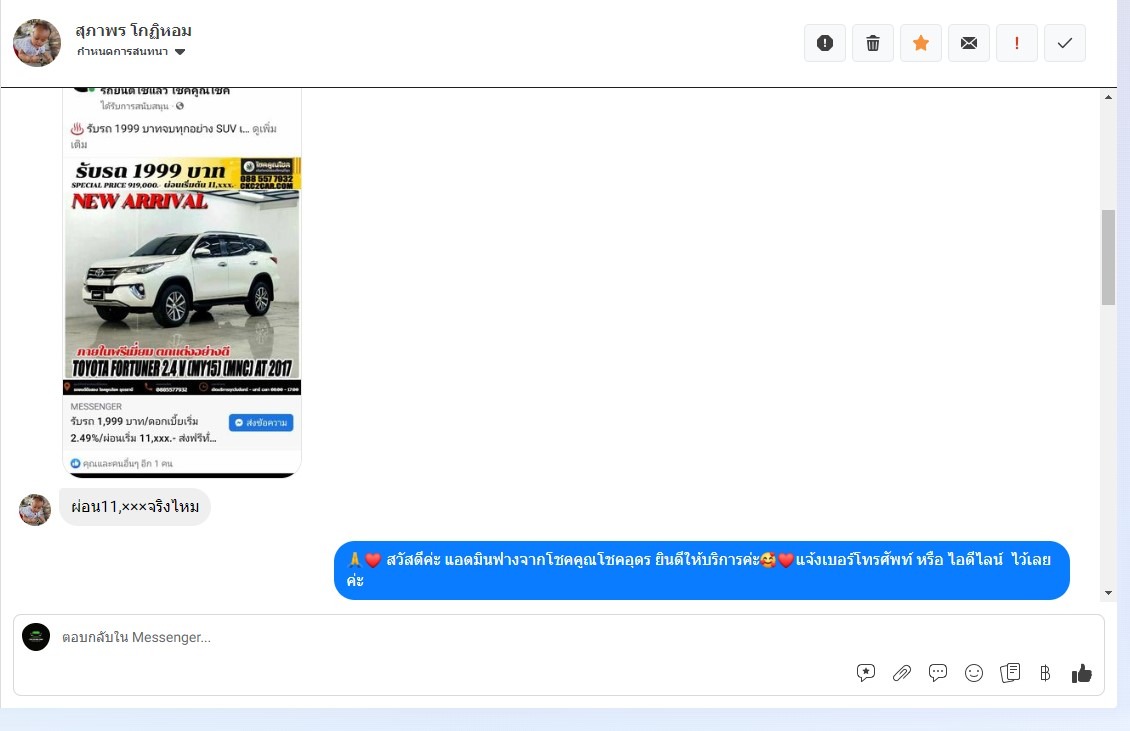Attach a file with paperclip icon
This screenshot has height=731, width=1130.
tap(902, 673)
